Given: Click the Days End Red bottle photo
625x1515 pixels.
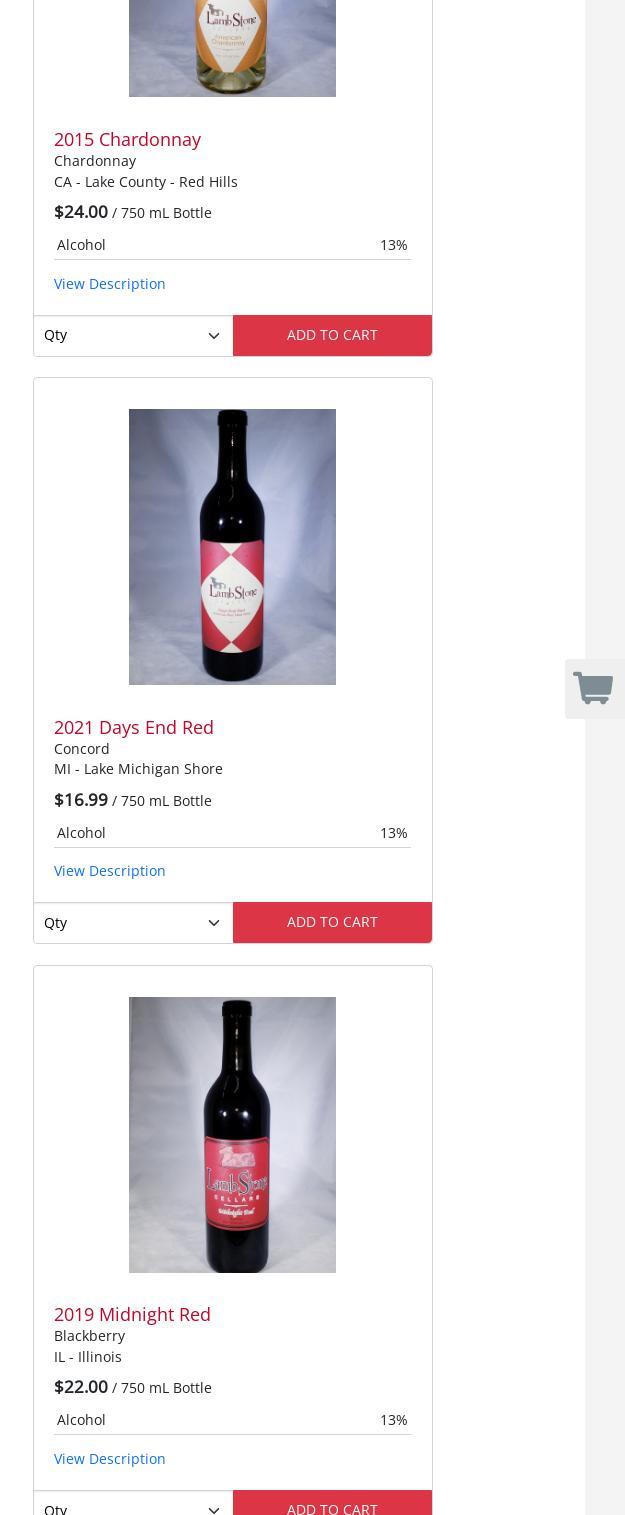Looking at the screenshot, I should click(232, 547).
